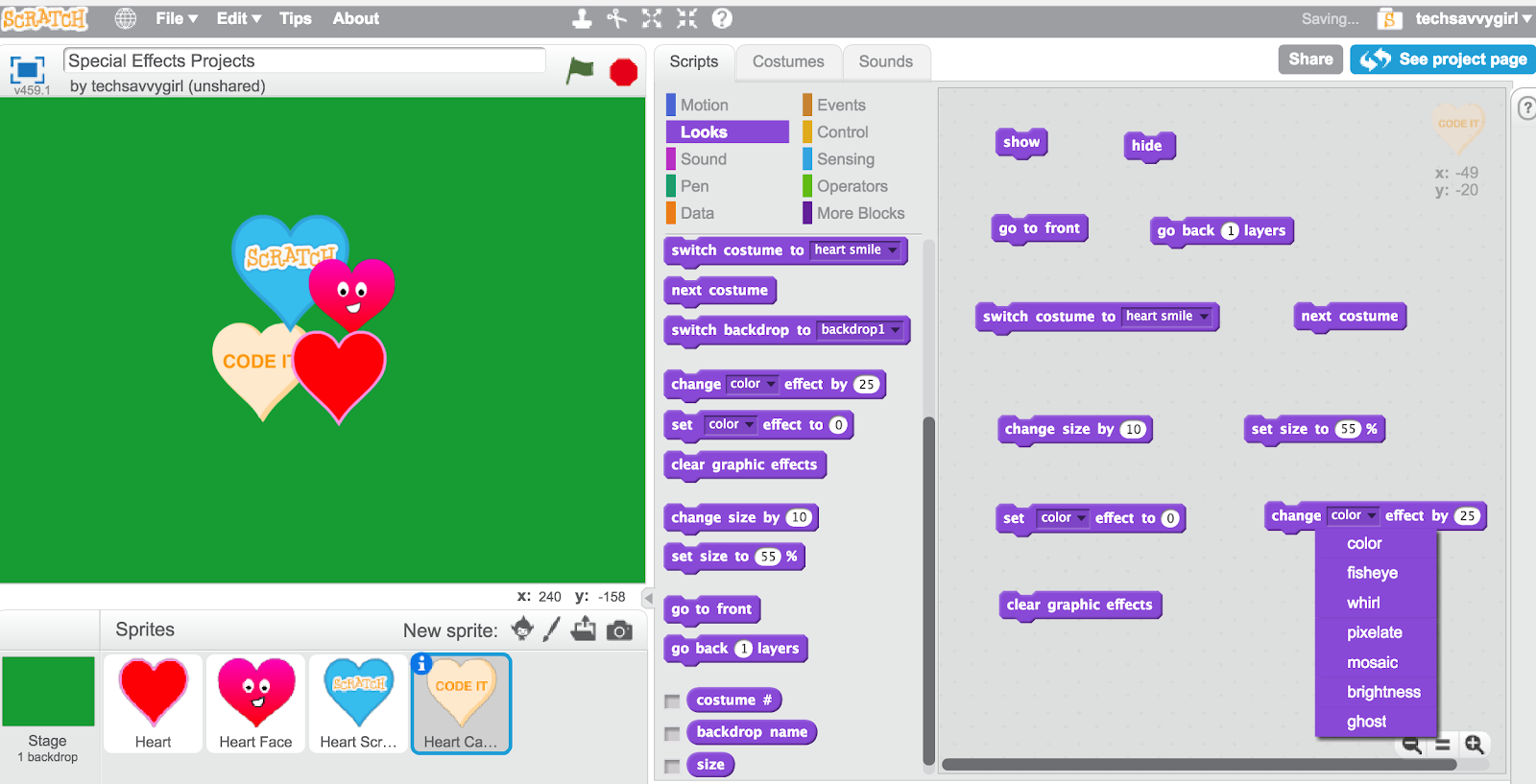Open the File menu
Screen dimensions: 1536x784
coord(177,18)
